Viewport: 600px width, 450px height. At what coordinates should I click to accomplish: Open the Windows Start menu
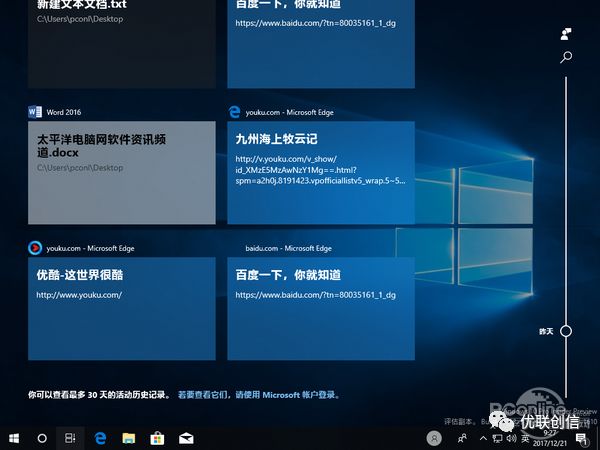(x=14, y=438)
